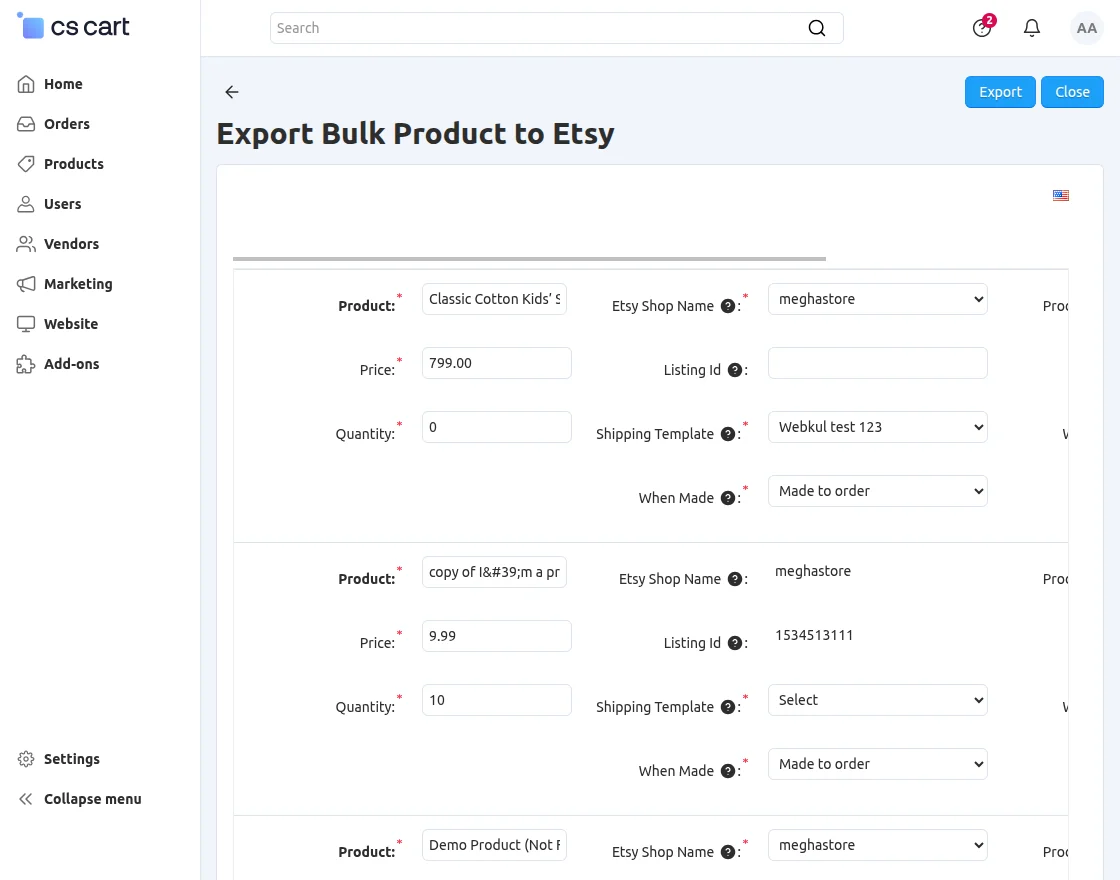Image resolution: width=1120 pixels, height=880 pixels.
Task: Open Vendors in the sidebar
Action: tap(71, 244)
